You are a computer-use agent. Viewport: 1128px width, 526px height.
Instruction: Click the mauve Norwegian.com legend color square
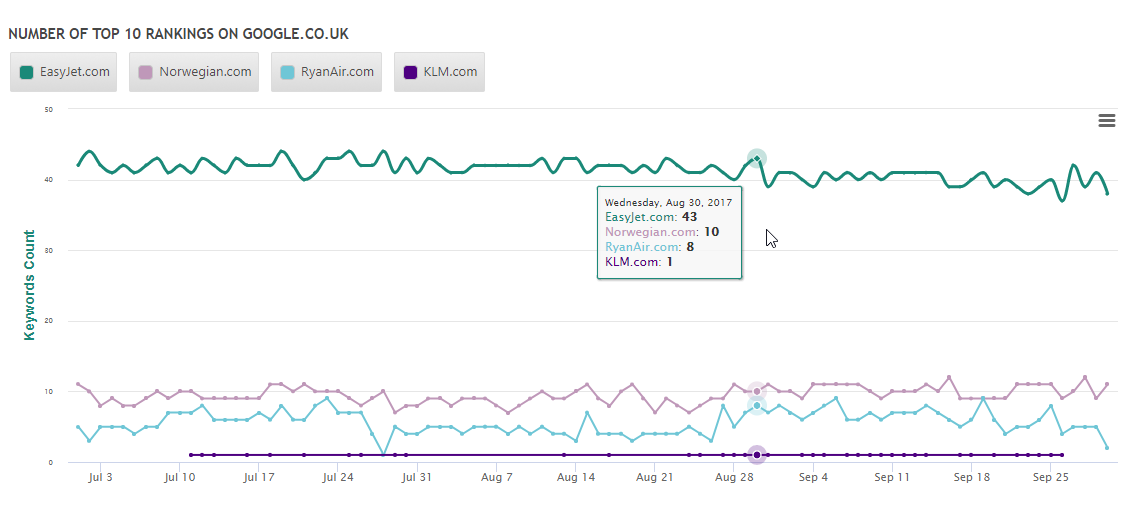(x=146, y=72)
